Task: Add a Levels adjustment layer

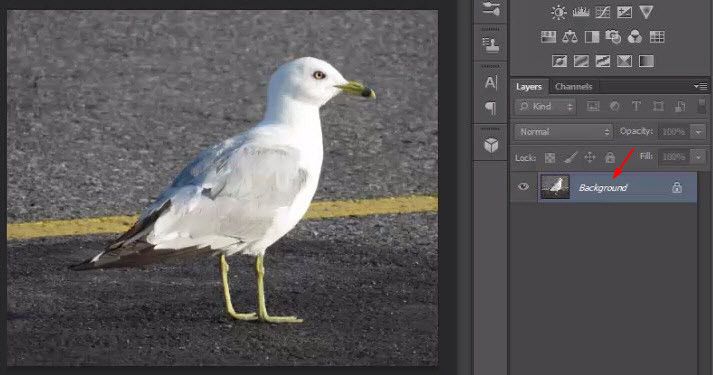Action: click(x=581, y=12)
